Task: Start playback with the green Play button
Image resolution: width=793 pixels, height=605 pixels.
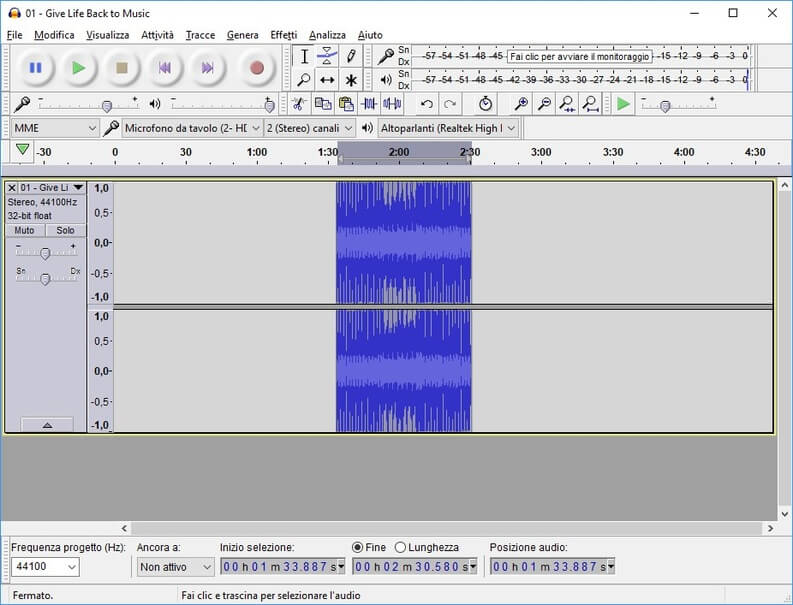Action: [x=78, y=68]
